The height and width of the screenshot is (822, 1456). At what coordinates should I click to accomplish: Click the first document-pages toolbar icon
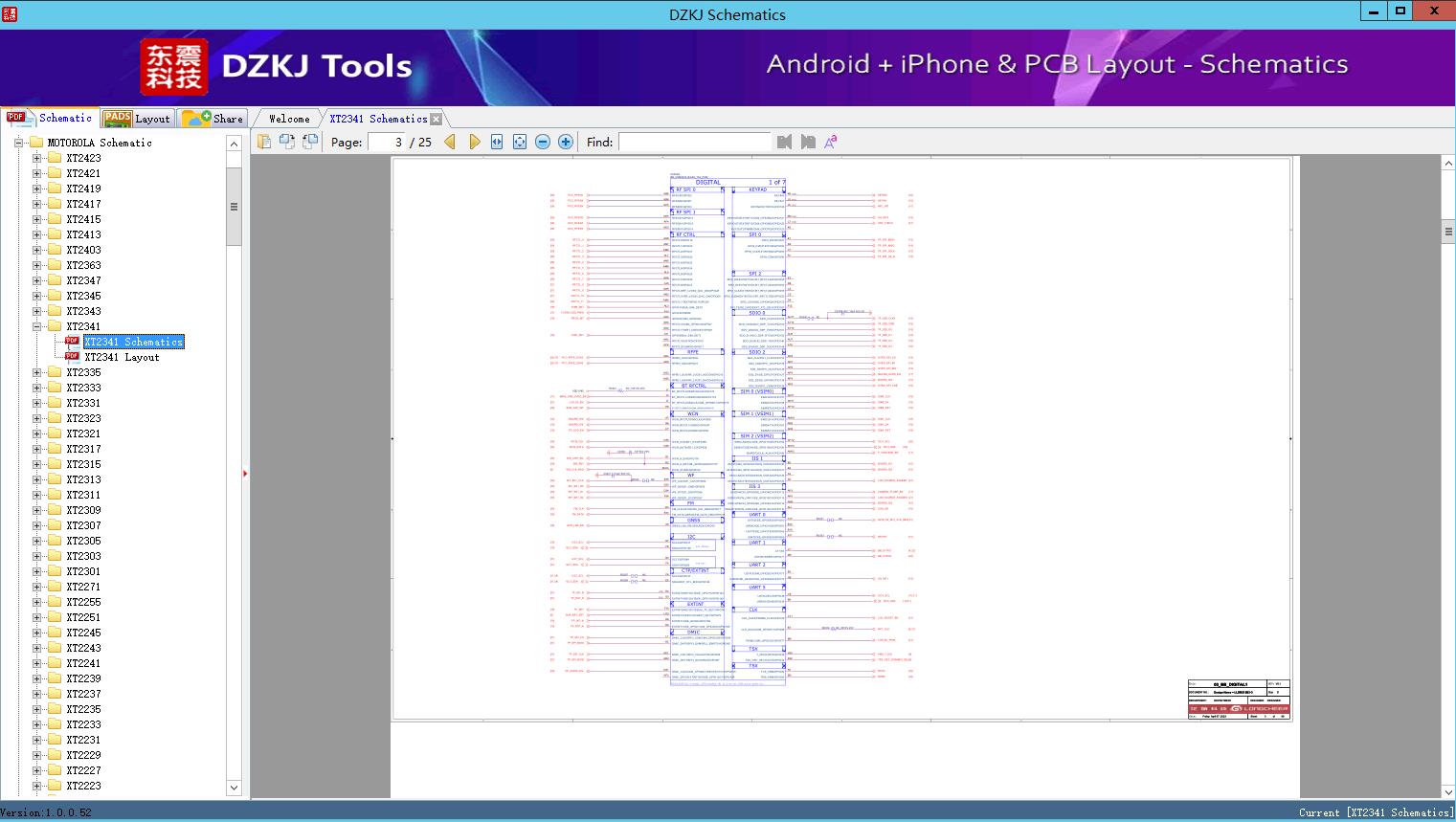tap(264, 142)
